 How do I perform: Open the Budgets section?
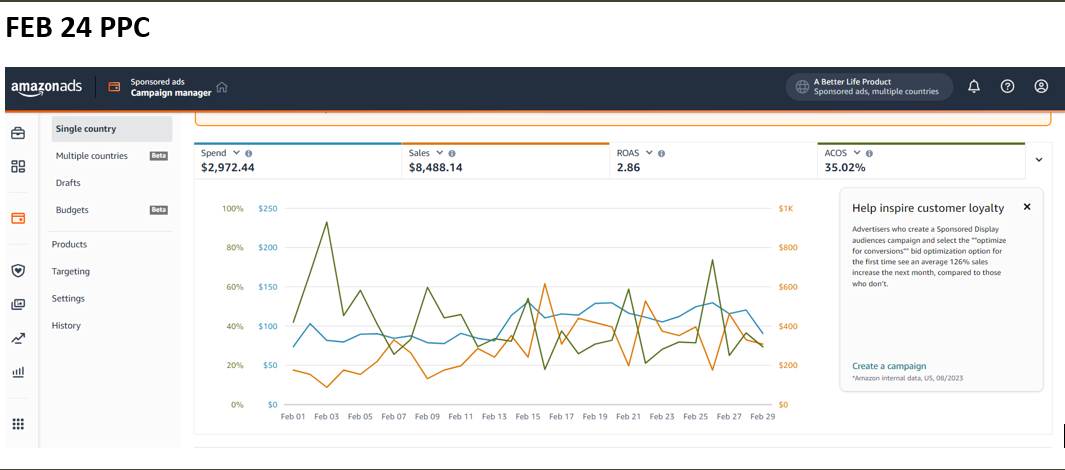tap(72, 210)
